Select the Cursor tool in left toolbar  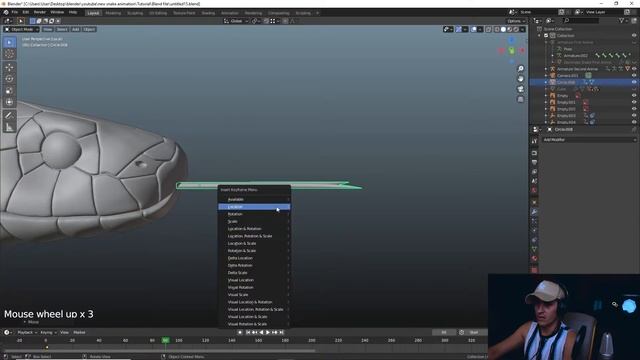(9, 54)
